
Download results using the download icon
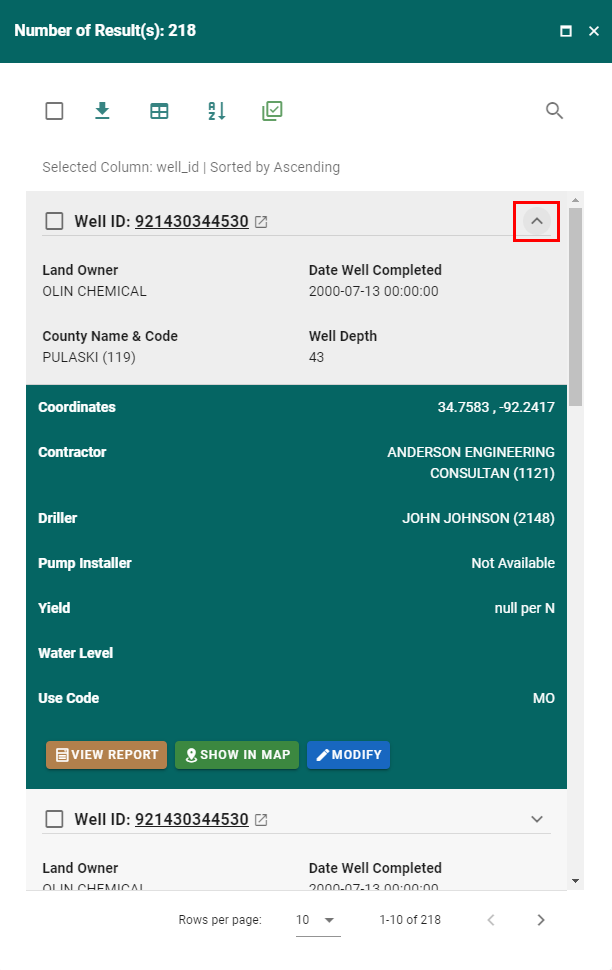(x=102, y=111)
